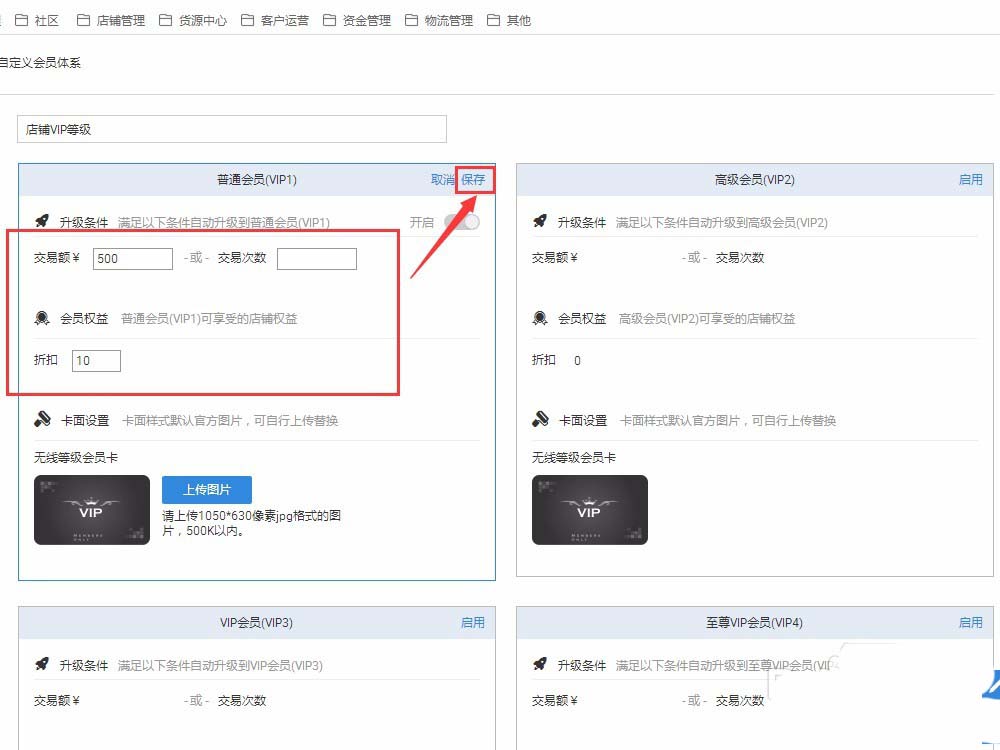Image resolution: width=1000 pixels, height=750 pixels.
Task: Click the rocket icon in the VIP2 card
Action: 540,222
